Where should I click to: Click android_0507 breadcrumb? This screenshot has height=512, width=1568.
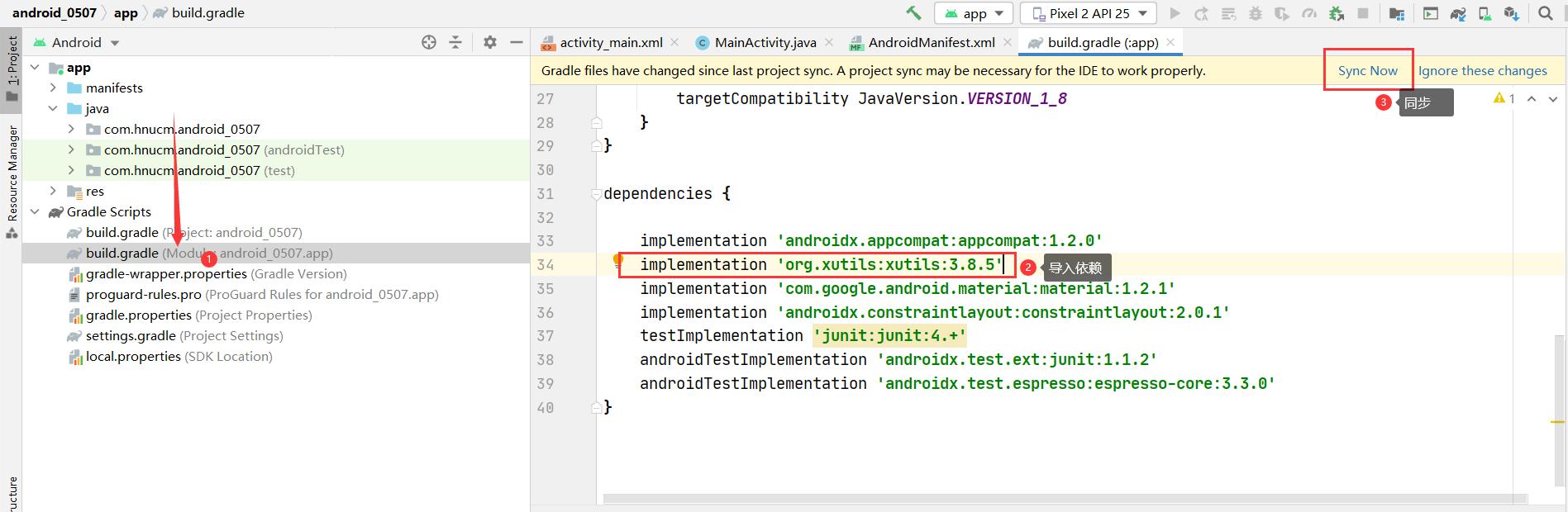click(x=55, y=12)
